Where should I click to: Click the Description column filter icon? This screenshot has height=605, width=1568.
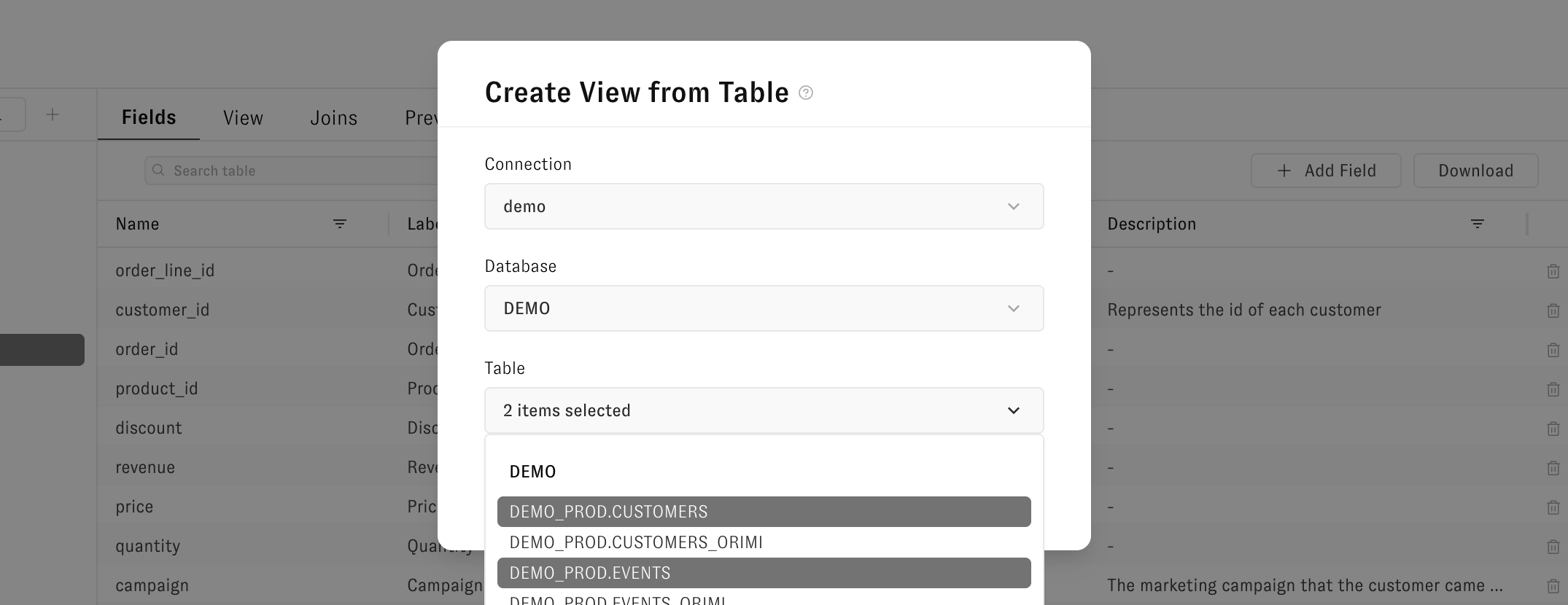(x=1478, y=224)
